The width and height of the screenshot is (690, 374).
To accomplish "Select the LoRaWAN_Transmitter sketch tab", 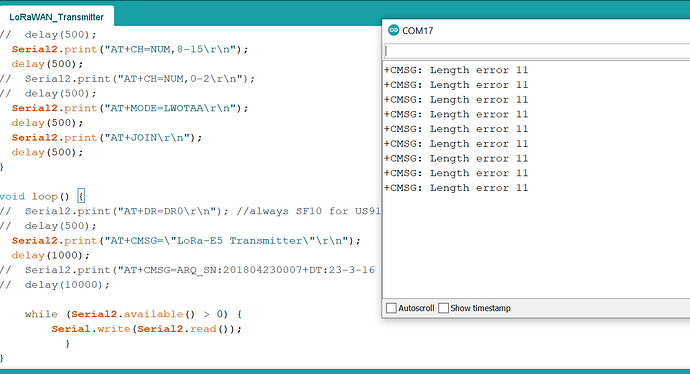I will tap(57, 17).
